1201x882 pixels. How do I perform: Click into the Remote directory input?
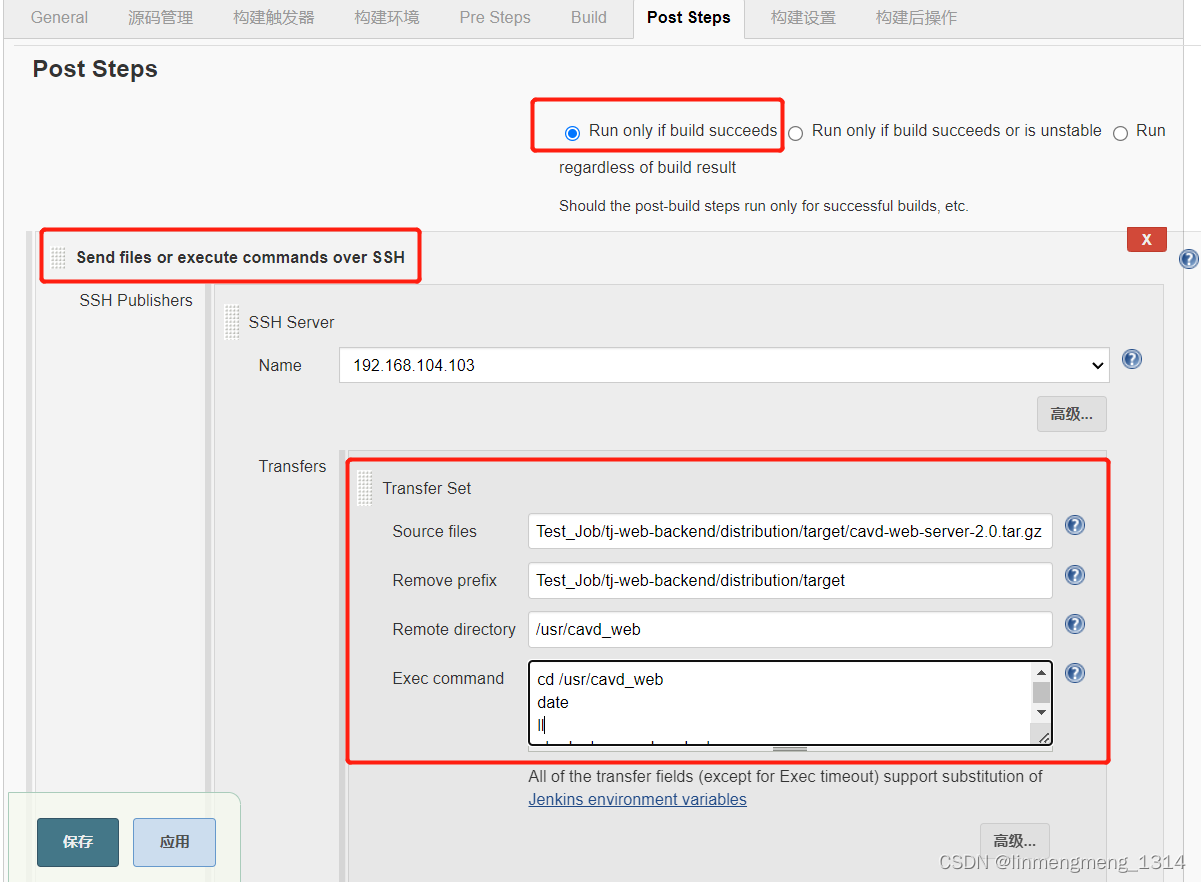pyautogui.click(x=790, y=629)
